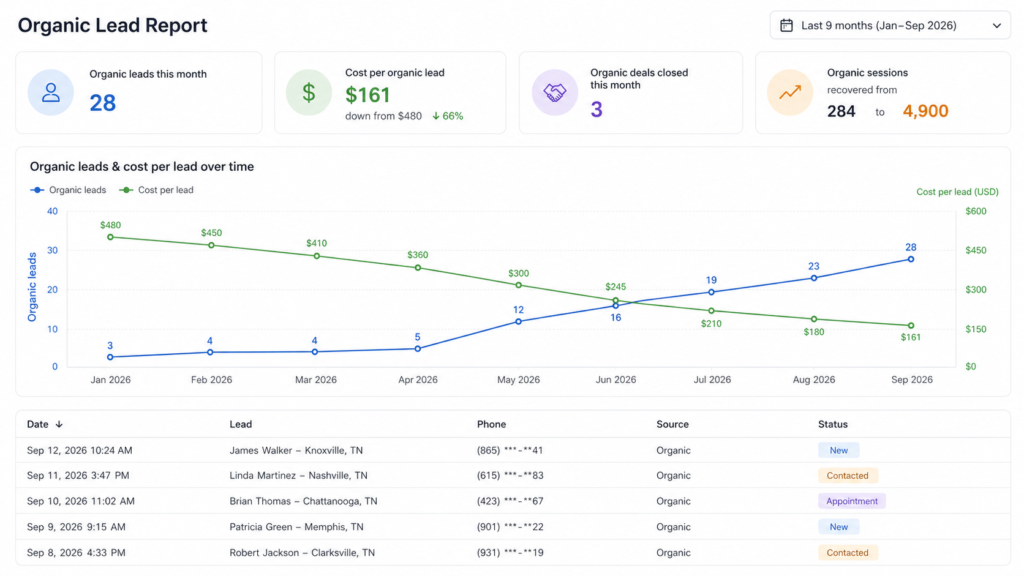Click the Organic Lead Report page title
1024x576 pixels.
click(x=112, y=25)
